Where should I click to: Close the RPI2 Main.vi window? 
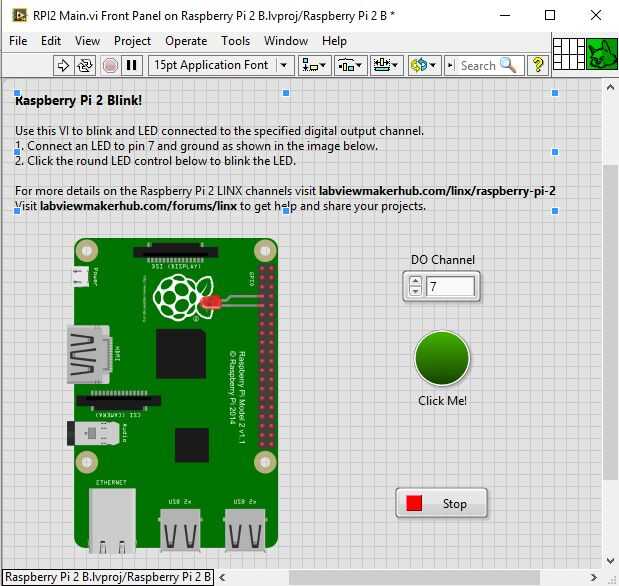(596, 15)
